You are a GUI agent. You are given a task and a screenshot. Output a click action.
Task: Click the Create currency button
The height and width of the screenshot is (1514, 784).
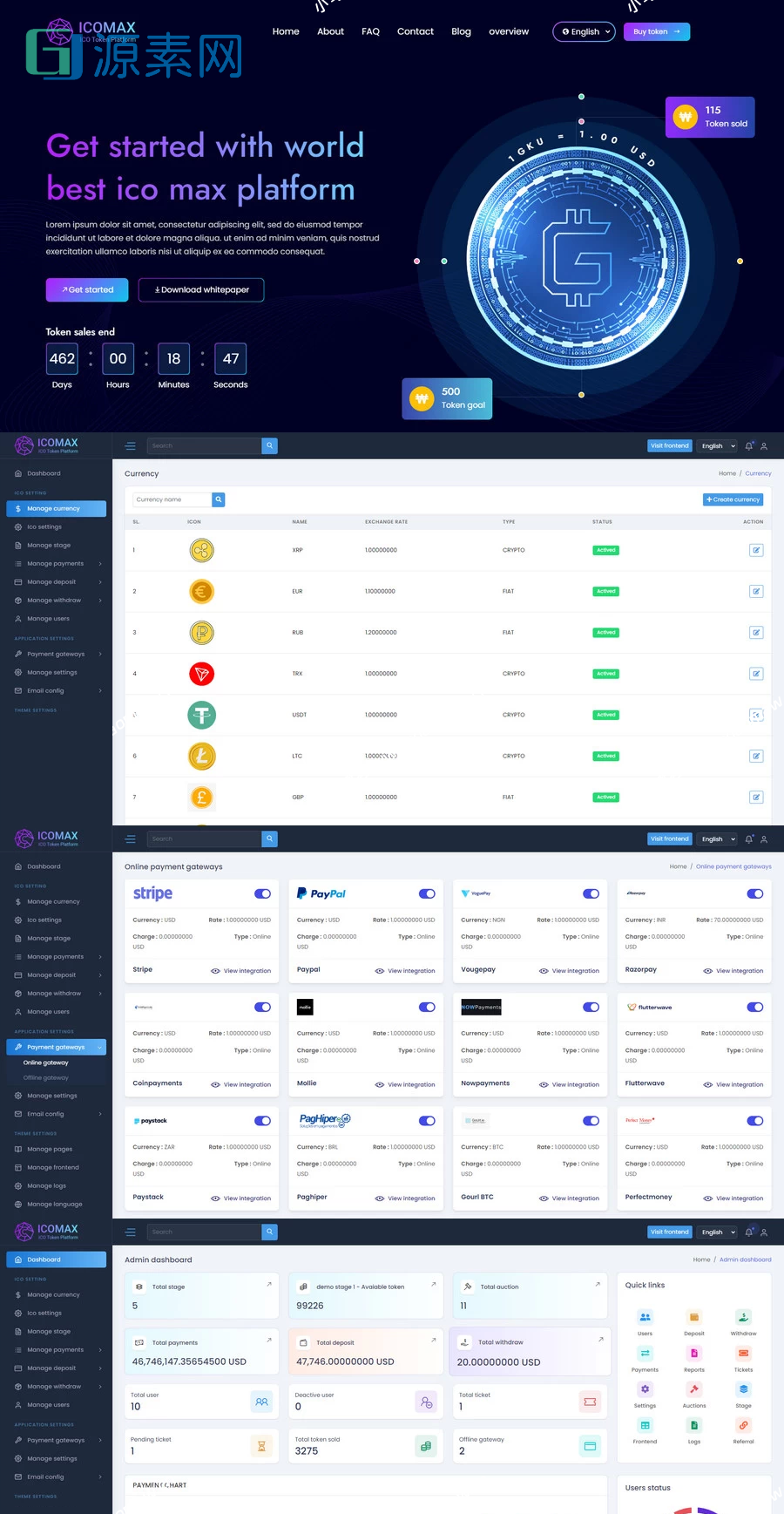[x=733, y=499]
